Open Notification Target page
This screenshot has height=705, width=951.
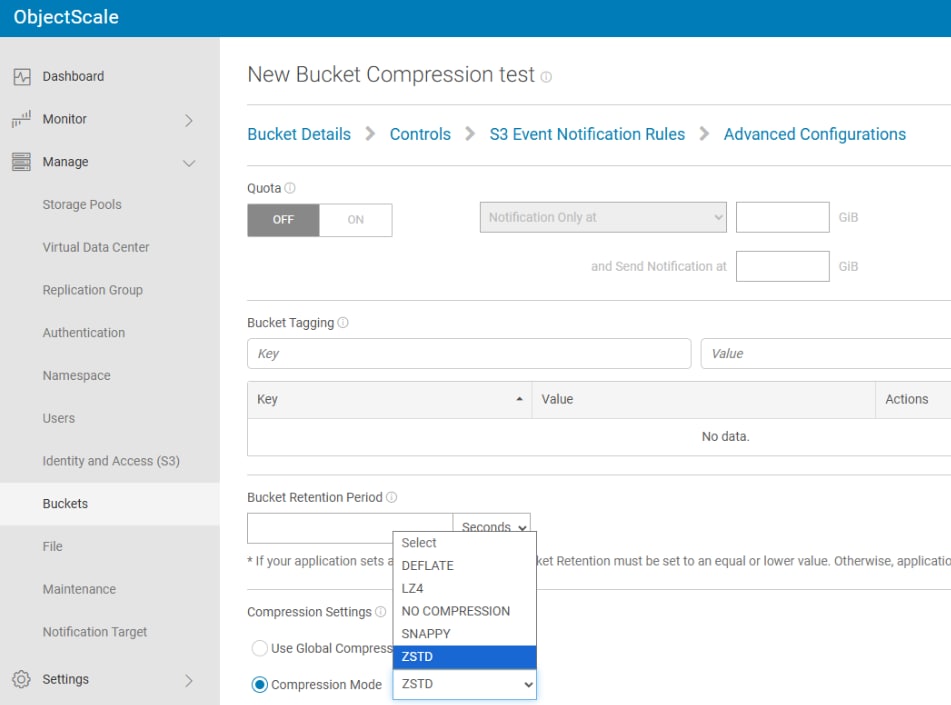95,632
